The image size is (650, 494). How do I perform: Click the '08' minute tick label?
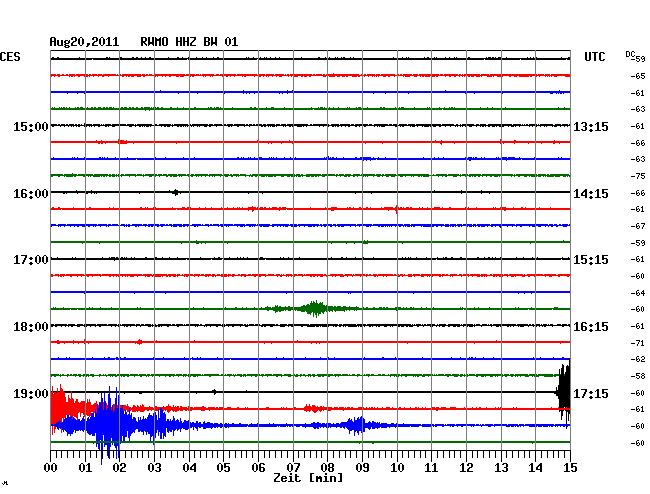point(327,467)
